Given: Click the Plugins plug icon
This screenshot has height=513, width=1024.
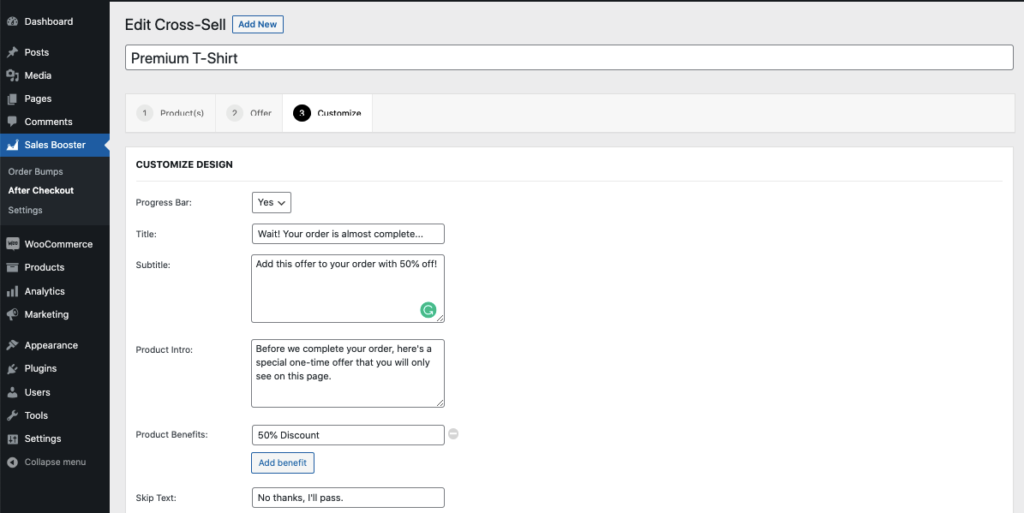Looking at the screenshot, I should coord(12,369).
